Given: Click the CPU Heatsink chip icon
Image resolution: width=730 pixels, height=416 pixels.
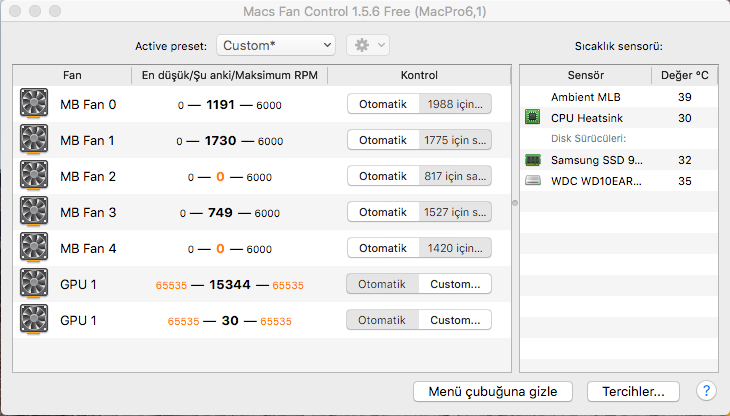Looking at the screenshot, I should coord(533,118).
